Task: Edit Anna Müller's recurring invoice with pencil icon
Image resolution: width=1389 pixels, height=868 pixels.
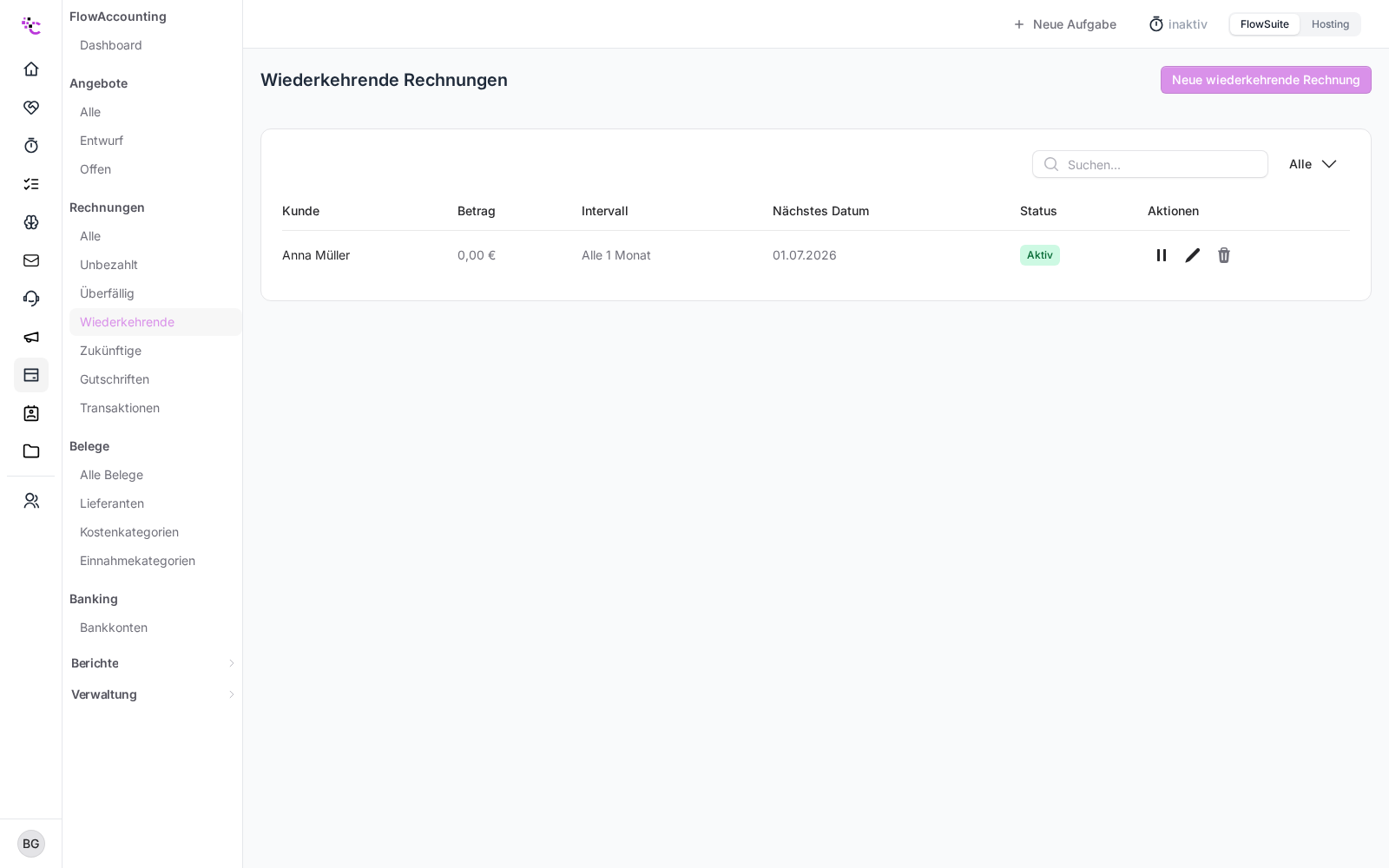Action: [x=1193, y=255]
